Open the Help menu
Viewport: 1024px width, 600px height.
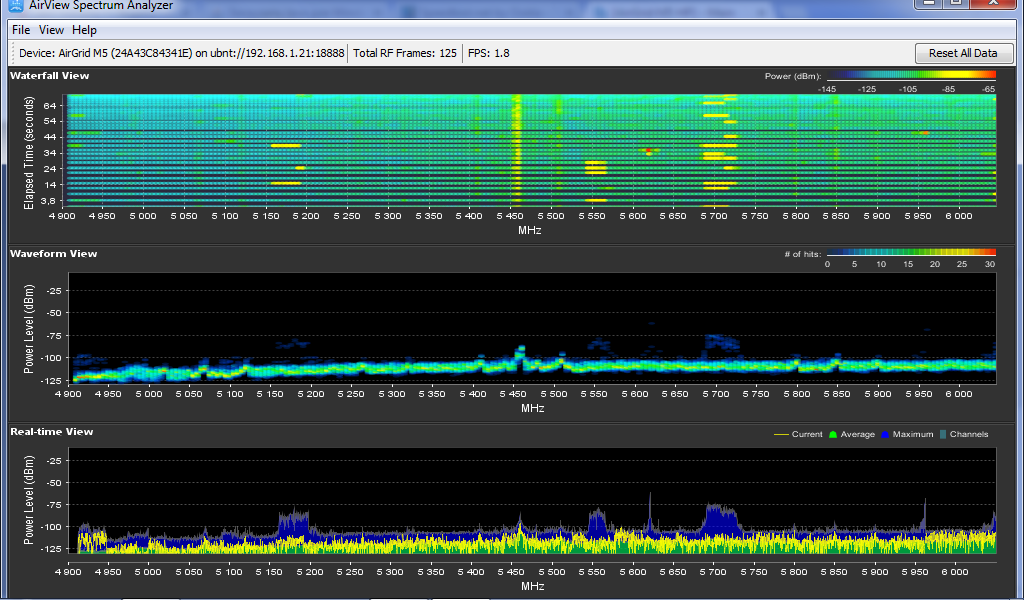pyautogui.click(x=85, y=30)
